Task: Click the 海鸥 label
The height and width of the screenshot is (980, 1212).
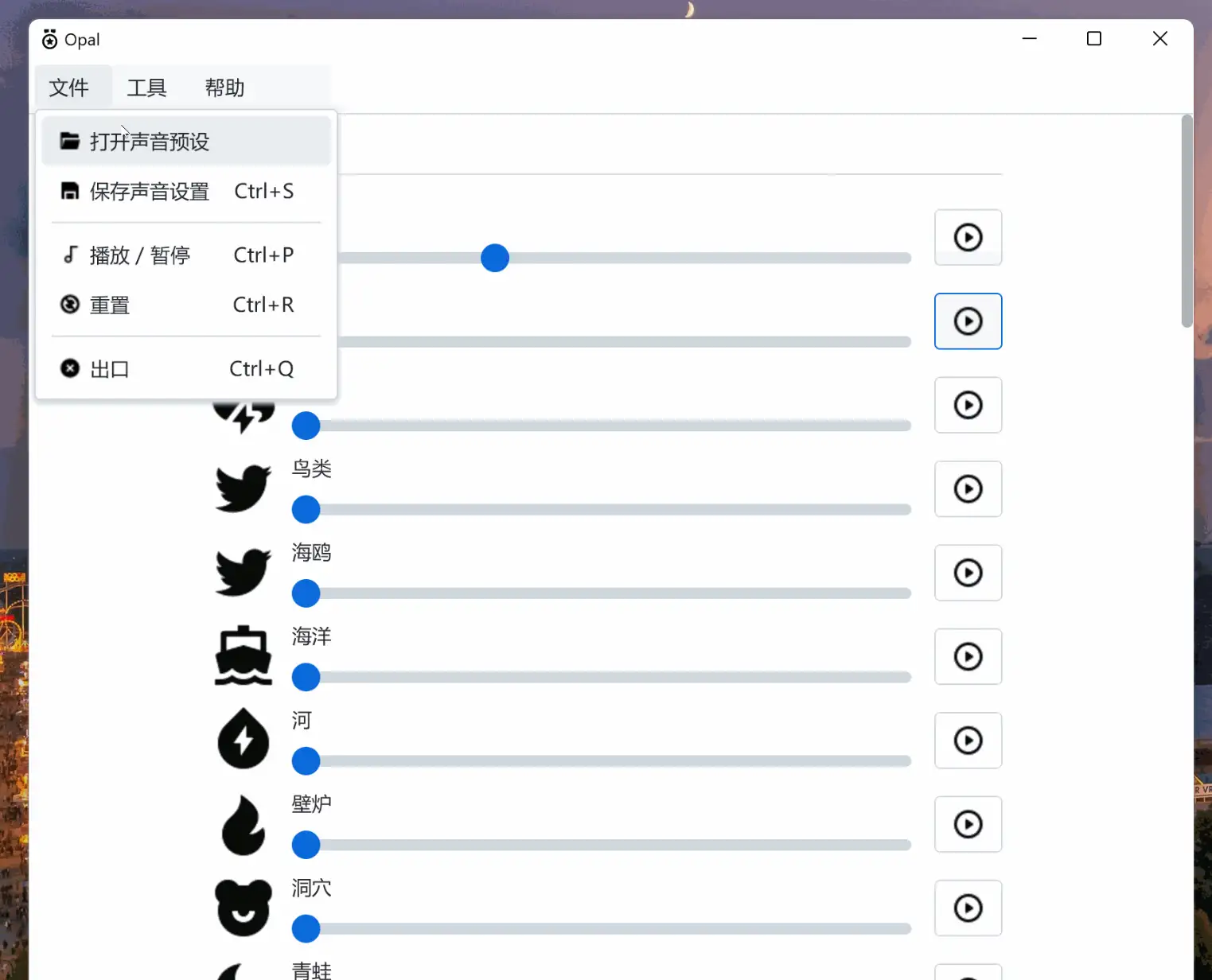Action: (x=311, y=552)
